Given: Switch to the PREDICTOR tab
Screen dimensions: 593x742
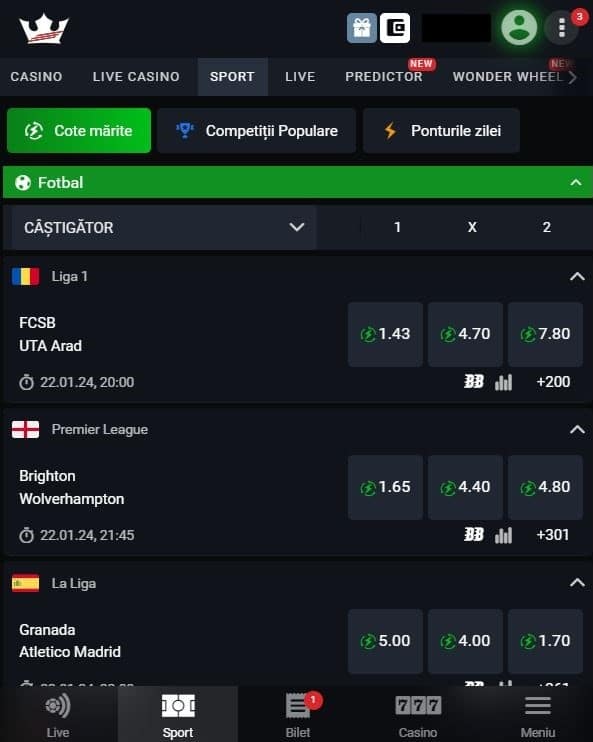Looking at the screenshot, I should tap(384, 77).
